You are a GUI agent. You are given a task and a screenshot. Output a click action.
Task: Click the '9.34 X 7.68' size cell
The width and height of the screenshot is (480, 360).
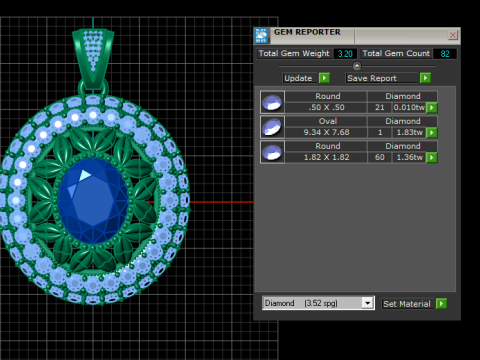(326, 133)
